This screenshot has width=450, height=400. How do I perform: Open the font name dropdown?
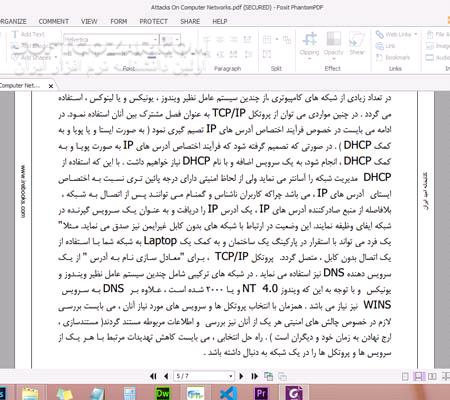155,40
